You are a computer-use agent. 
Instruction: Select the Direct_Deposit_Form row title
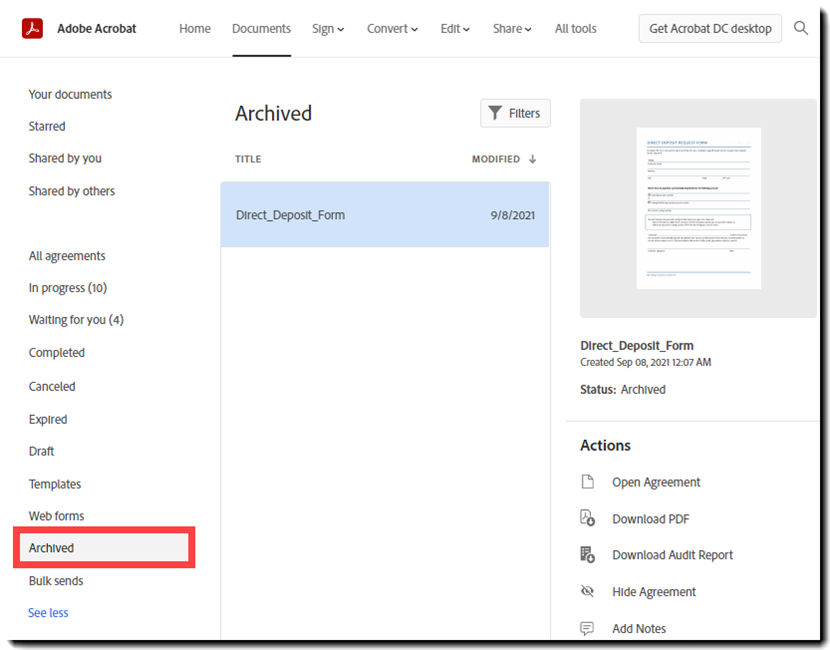pos(290,215)
